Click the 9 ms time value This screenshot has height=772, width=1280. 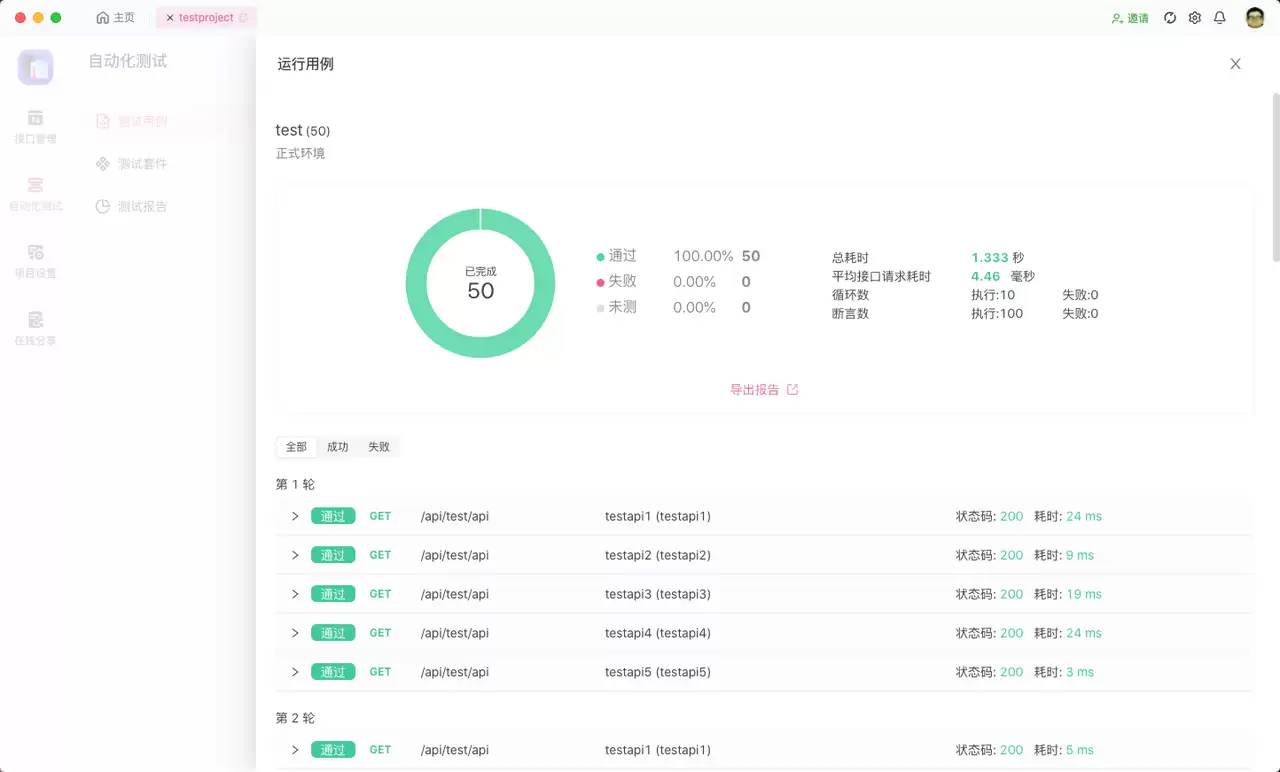point(1080,555)
